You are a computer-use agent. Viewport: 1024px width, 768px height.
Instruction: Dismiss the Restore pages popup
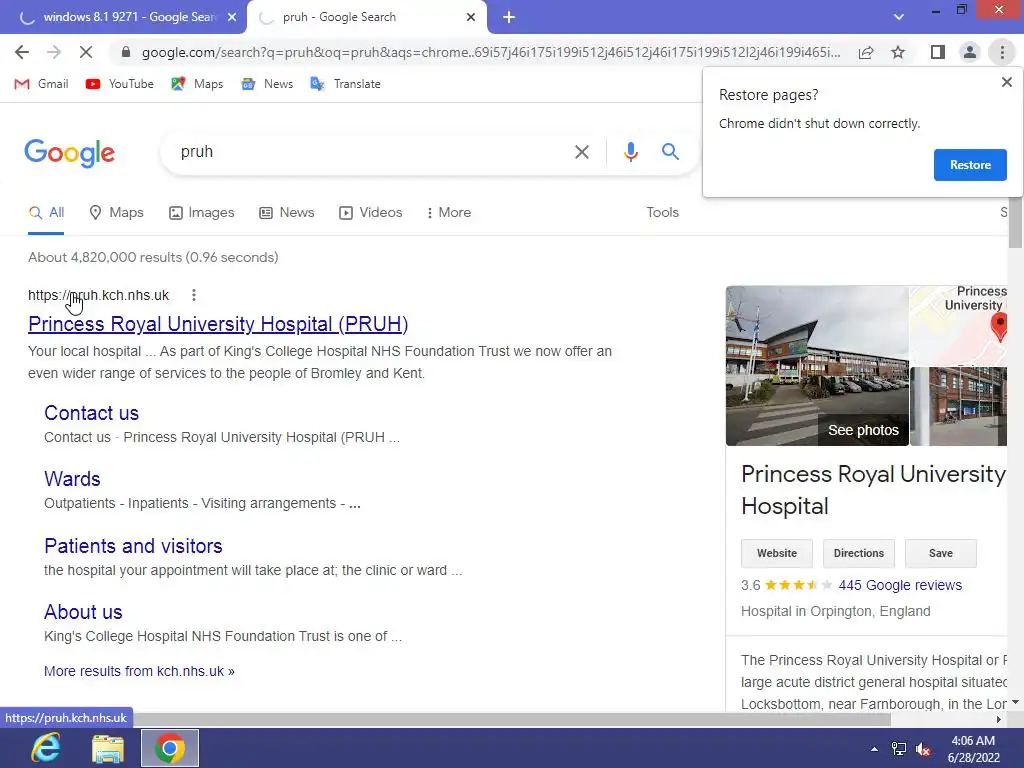click(1006, 82)
